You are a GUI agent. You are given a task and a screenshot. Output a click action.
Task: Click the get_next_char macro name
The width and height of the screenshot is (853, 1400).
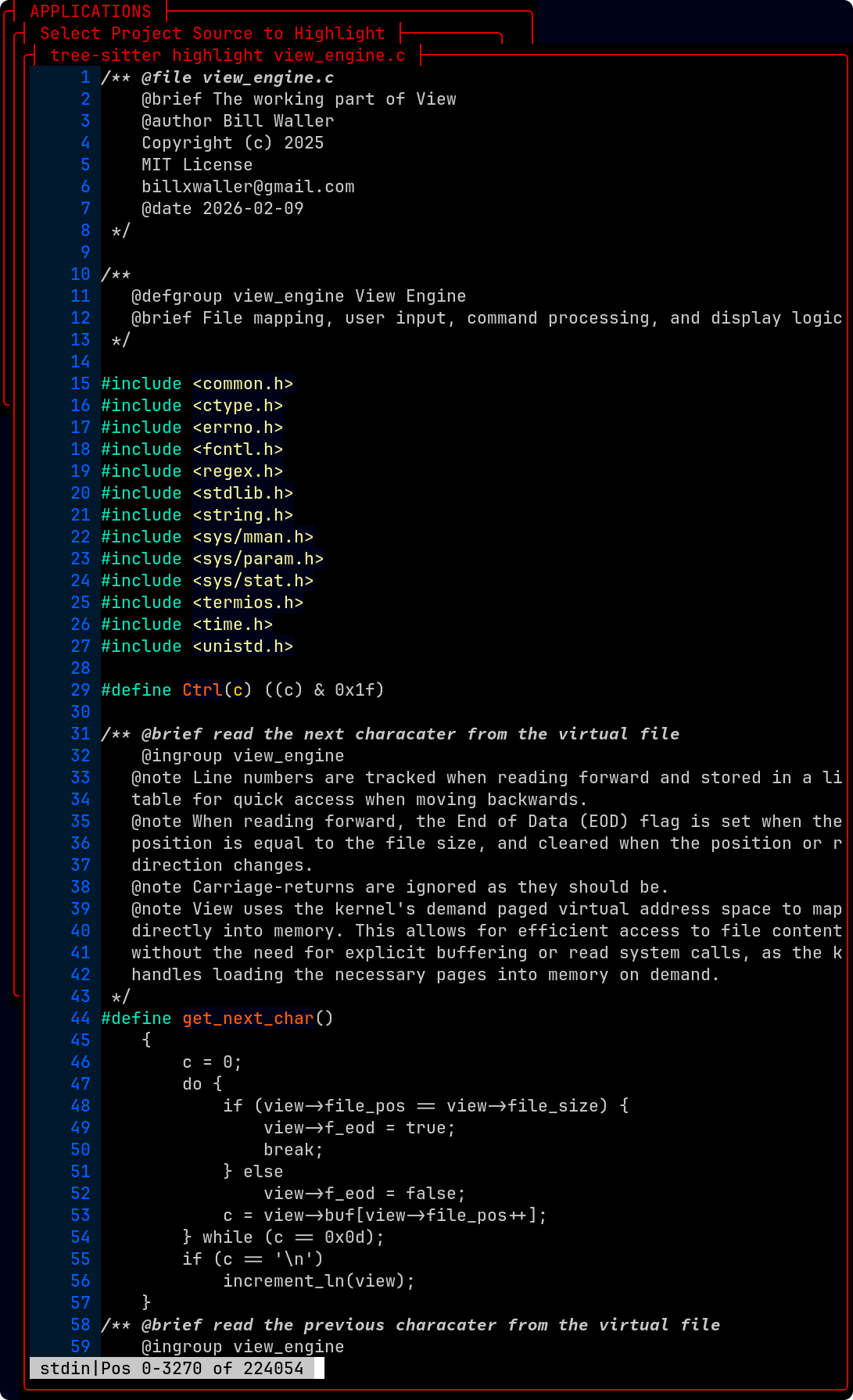248,1019
